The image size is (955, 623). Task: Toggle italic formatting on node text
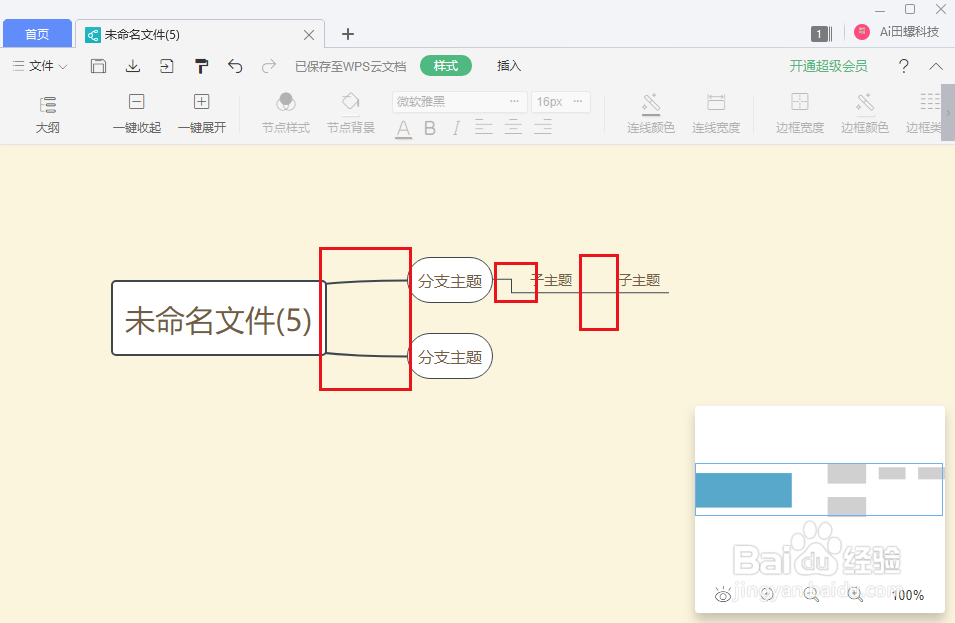[457, 128]
